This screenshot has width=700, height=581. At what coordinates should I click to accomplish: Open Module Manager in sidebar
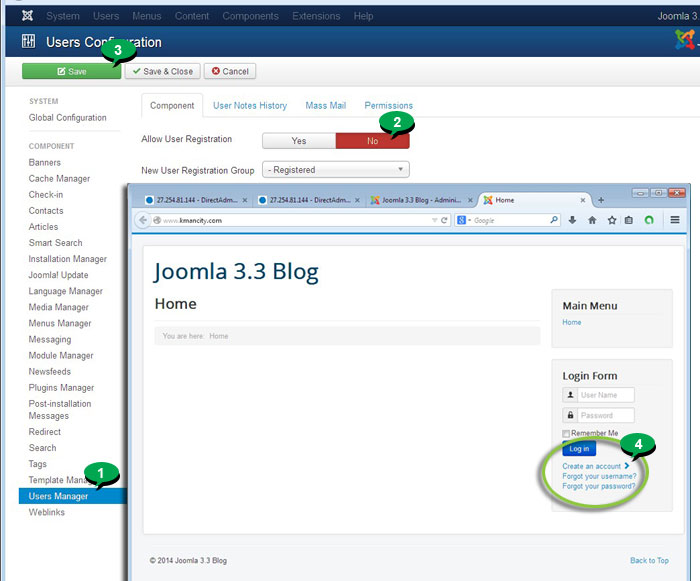click(x=61, y=355)
